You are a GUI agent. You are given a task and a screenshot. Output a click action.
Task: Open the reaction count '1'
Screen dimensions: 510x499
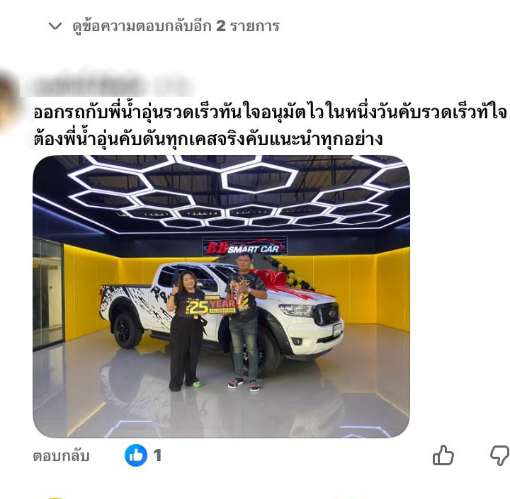tap(158, 455)
